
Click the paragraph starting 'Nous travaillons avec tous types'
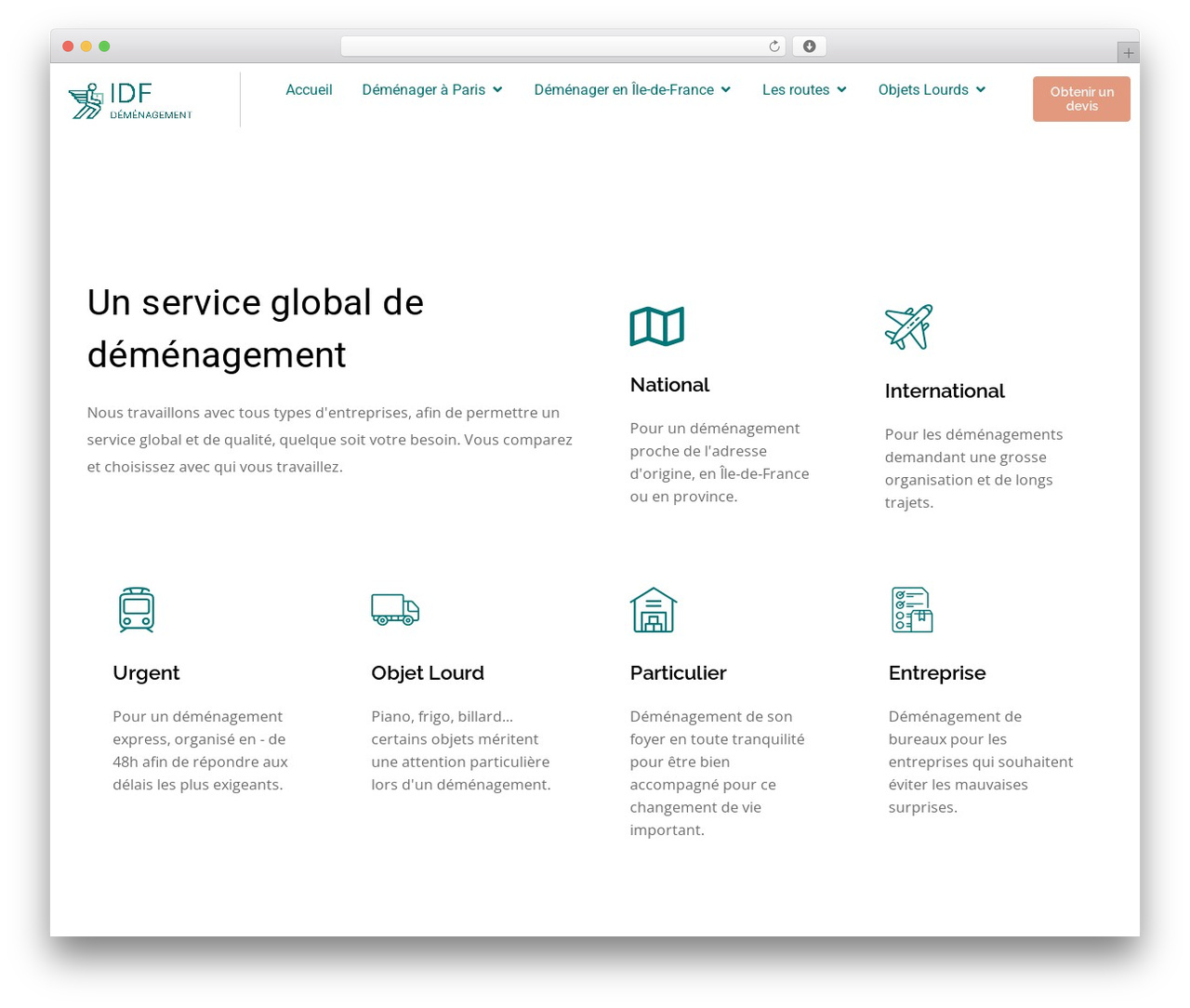tap(330, 439)
